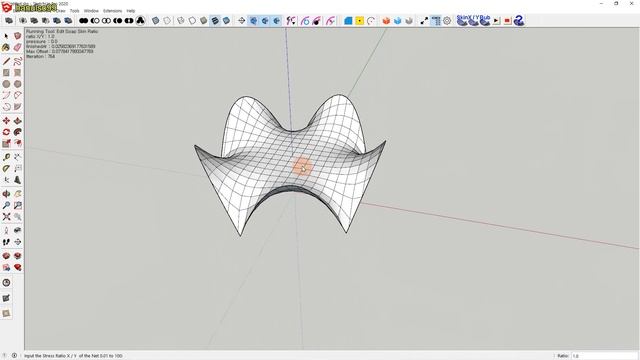Select the arrow Select tool
The width and height of the screenshot is (640, 360).
click(x=6, y=36)
